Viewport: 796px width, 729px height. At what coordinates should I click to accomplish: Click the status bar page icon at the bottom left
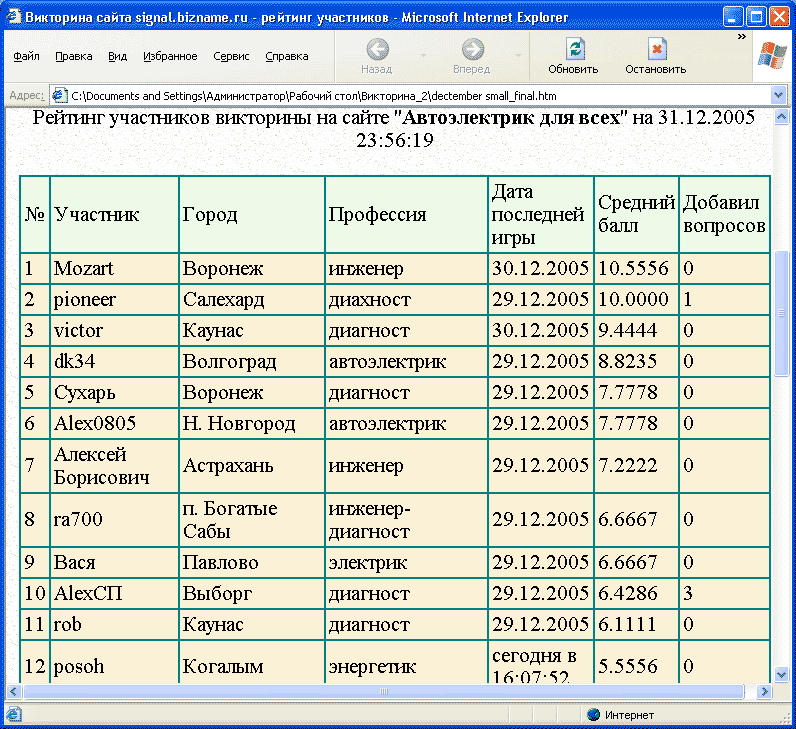click(x=13, y=714)
